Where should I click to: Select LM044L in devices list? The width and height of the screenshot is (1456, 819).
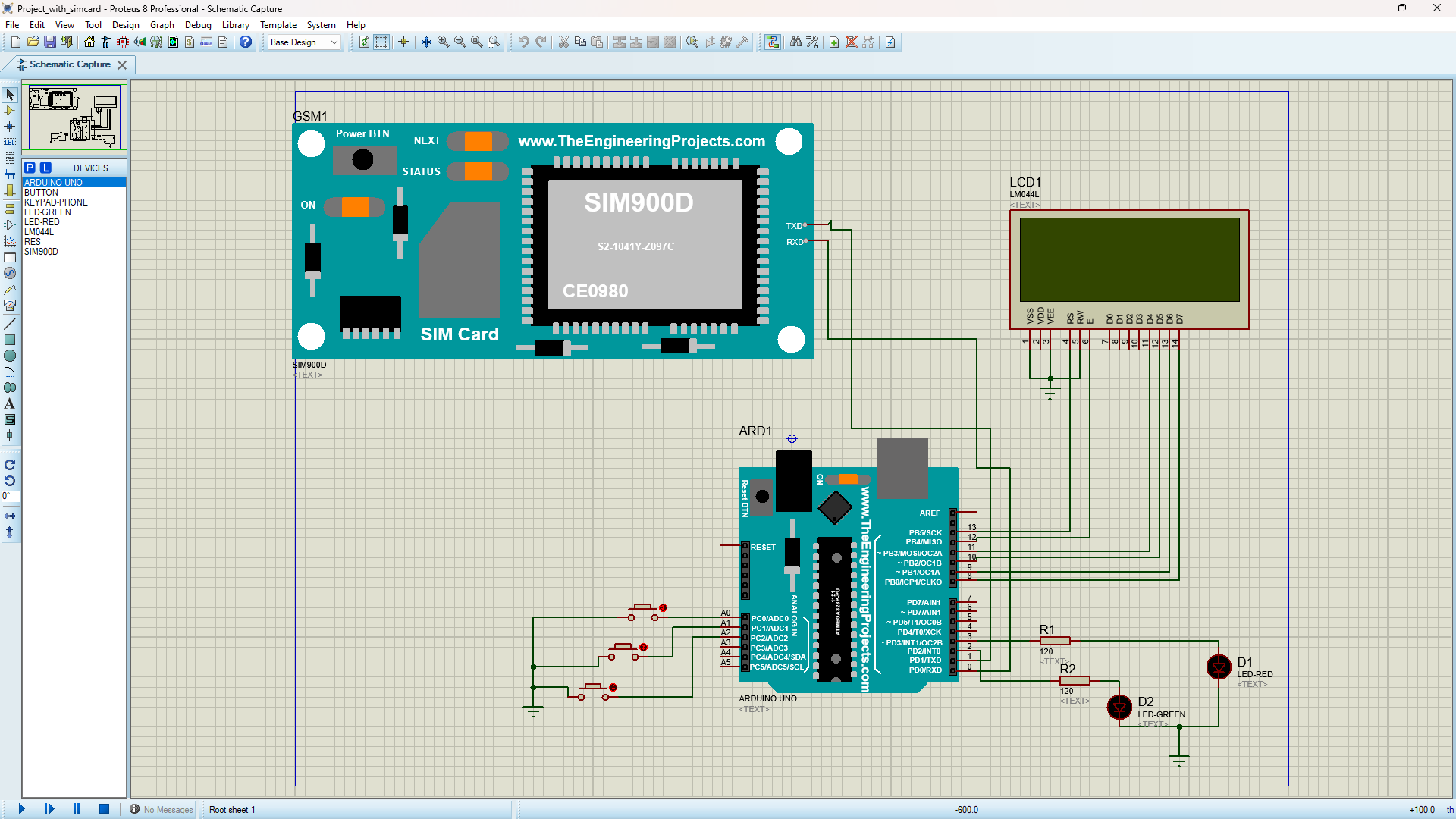[74, 232]
